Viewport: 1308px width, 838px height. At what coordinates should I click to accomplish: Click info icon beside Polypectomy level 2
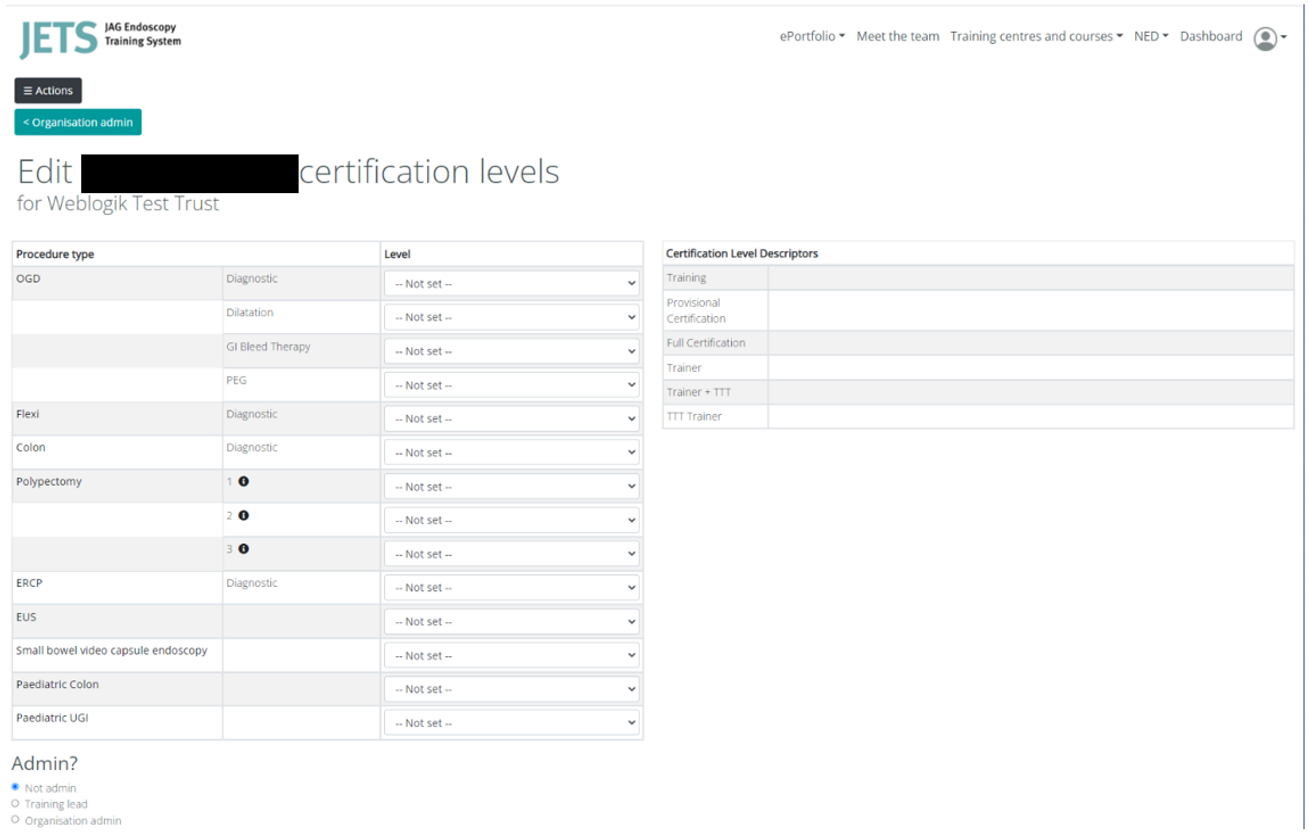[x=243, y=516]
